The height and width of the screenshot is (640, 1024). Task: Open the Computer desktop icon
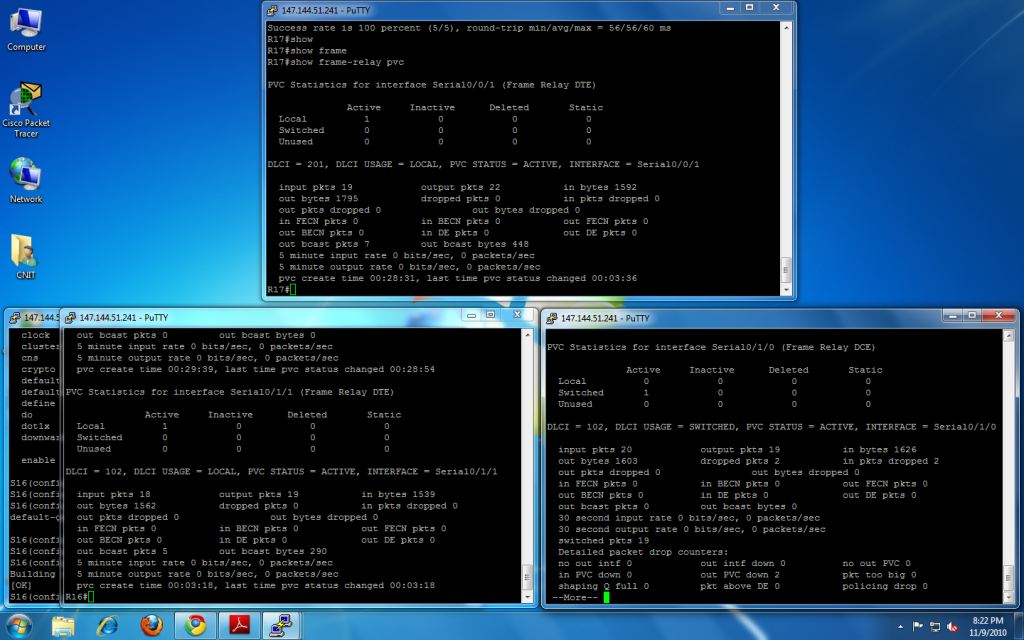point(25,22)
